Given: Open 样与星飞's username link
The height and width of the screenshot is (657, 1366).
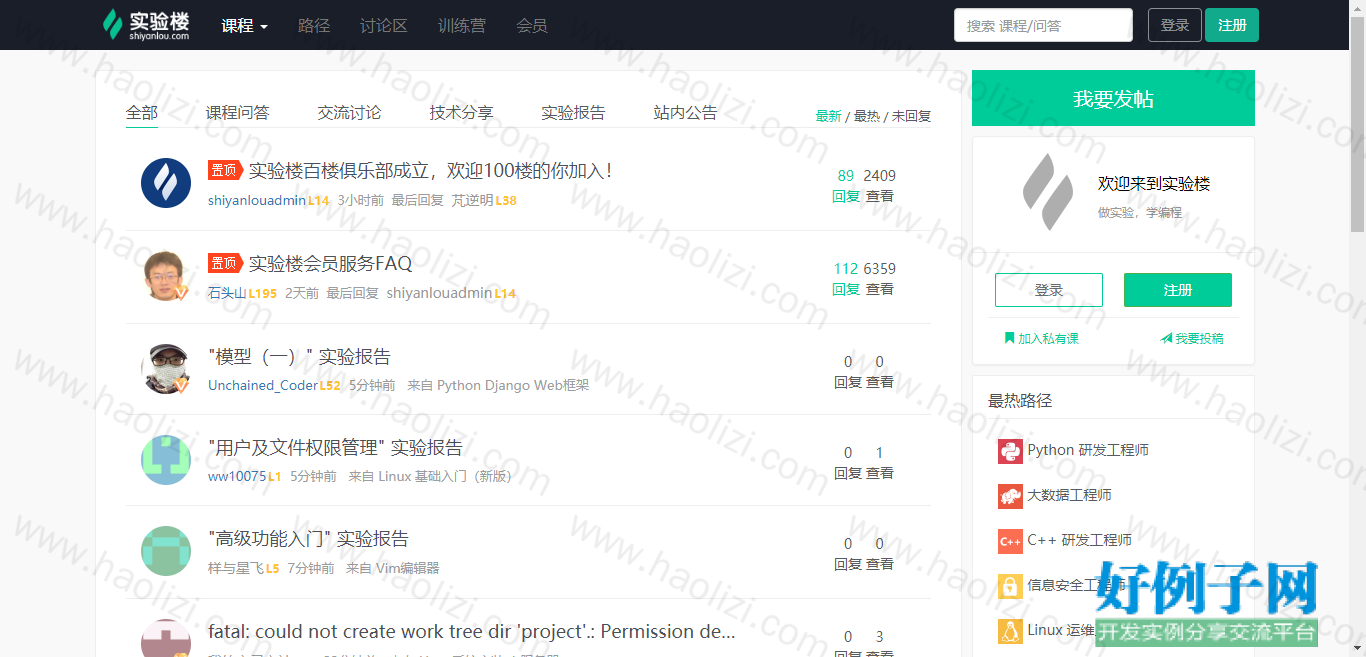Looking at the screenshot, I should pos(236,568).
